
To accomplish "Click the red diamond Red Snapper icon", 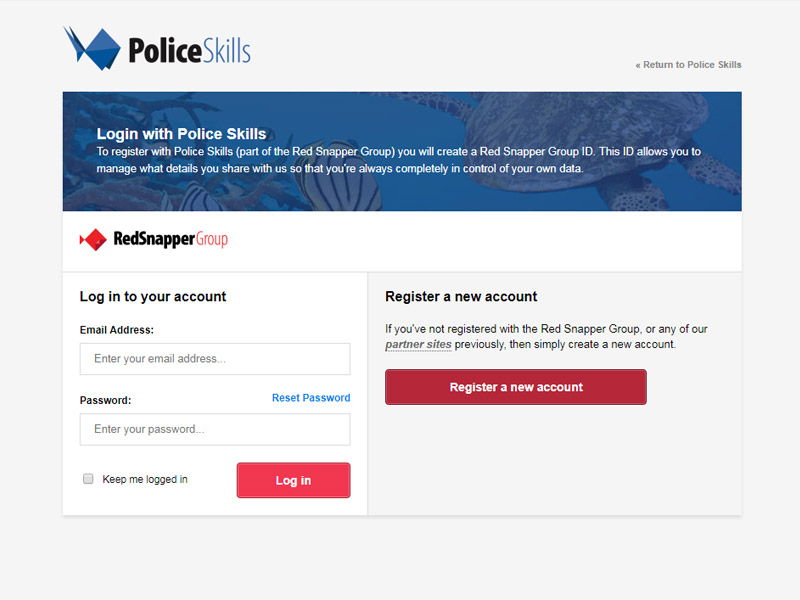I will (x=93, y=240).
